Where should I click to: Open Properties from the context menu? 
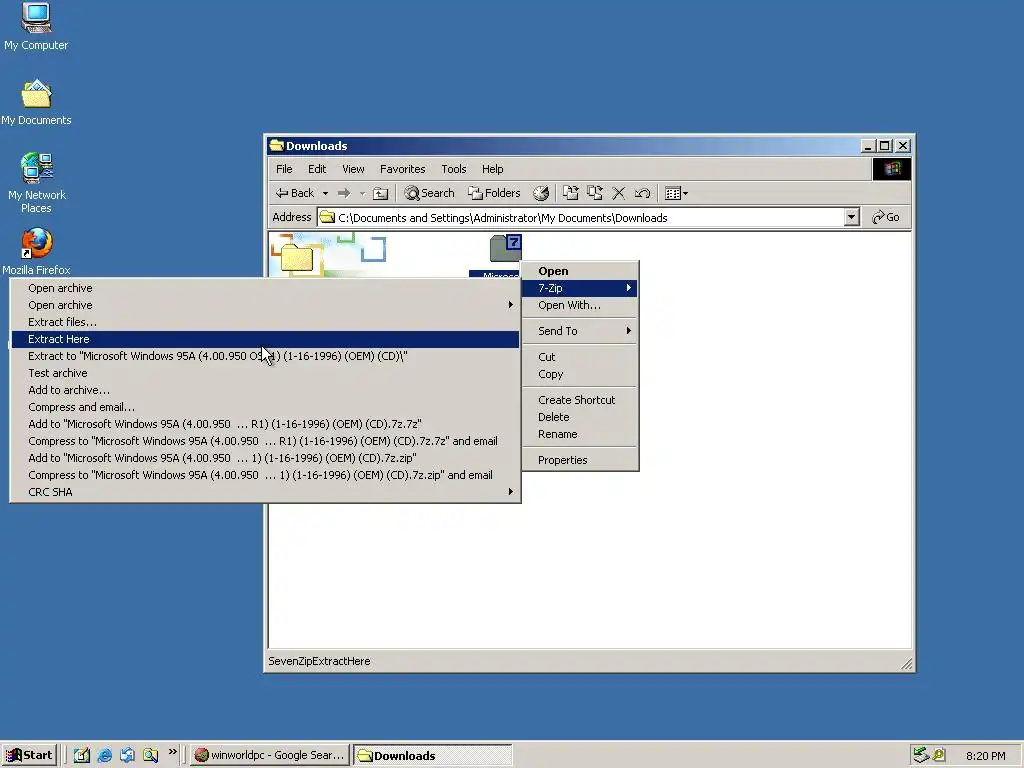(580, 460)
